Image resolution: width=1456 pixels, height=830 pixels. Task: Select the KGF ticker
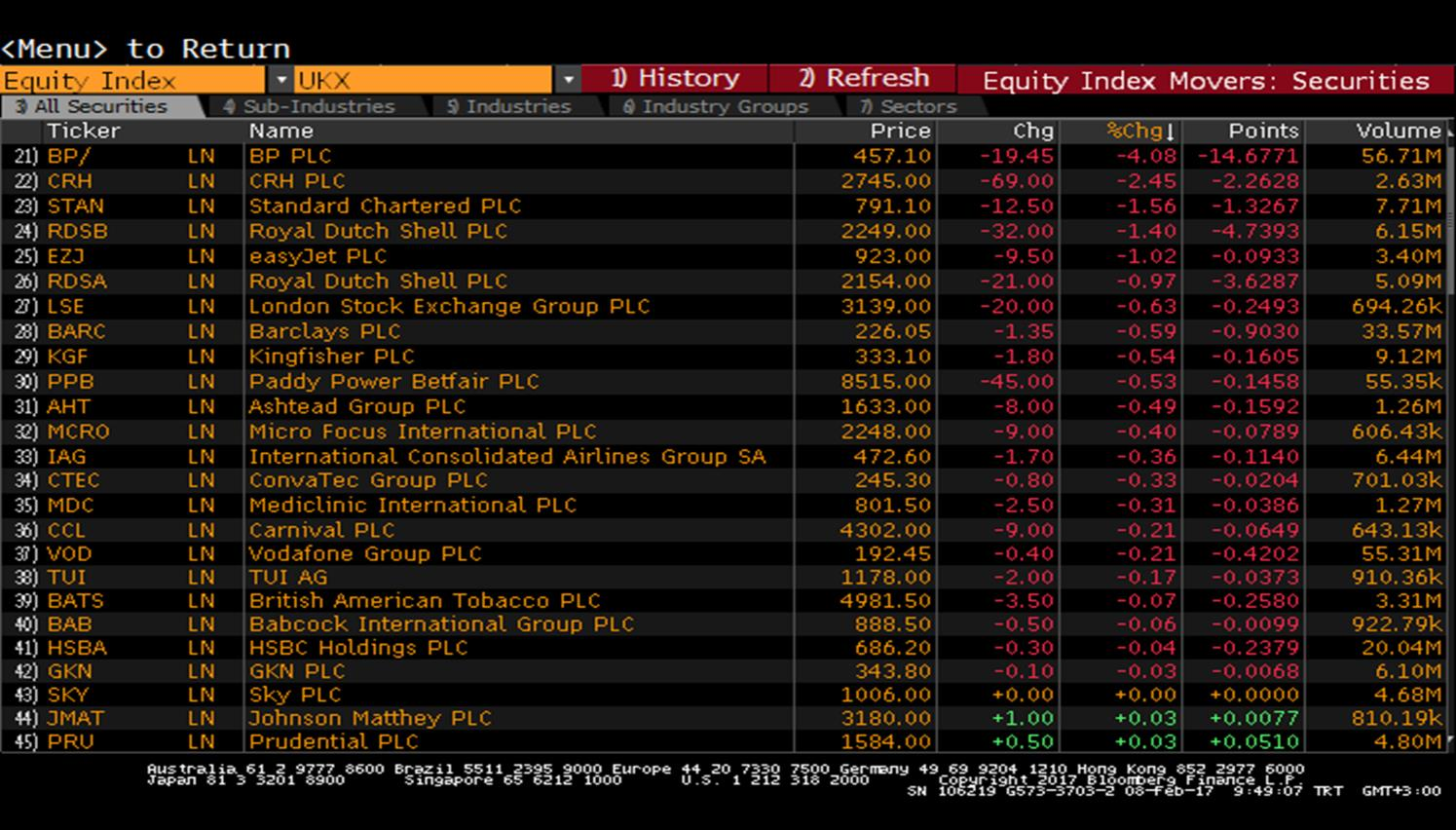pyautogui.click(x=67, y=357)
